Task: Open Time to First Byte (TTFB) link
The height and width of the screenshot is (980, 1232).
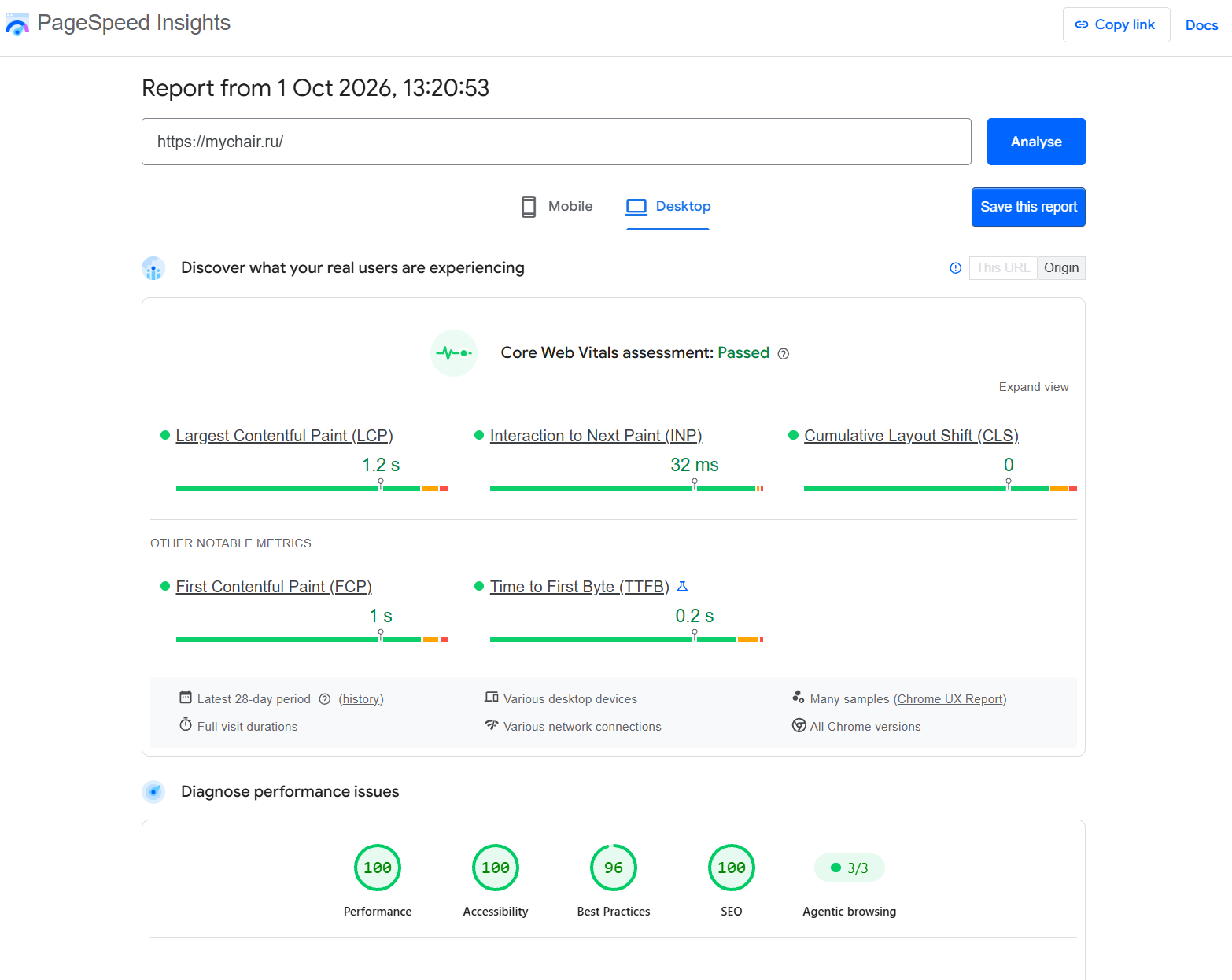Action: click(580, 587)
